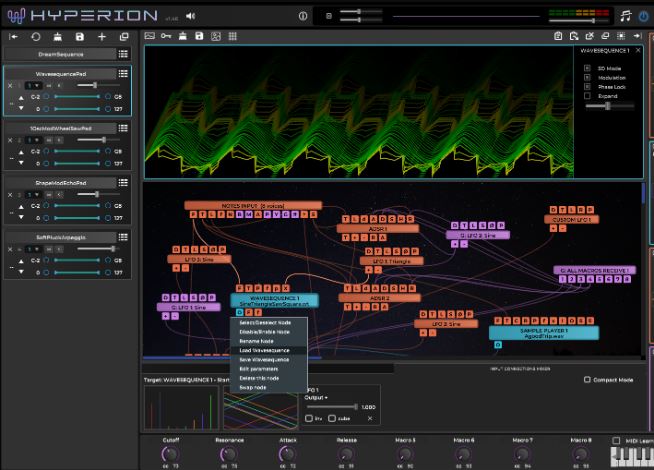
Task: Select the NOTES INPUT node
Action: click(253, 206)
